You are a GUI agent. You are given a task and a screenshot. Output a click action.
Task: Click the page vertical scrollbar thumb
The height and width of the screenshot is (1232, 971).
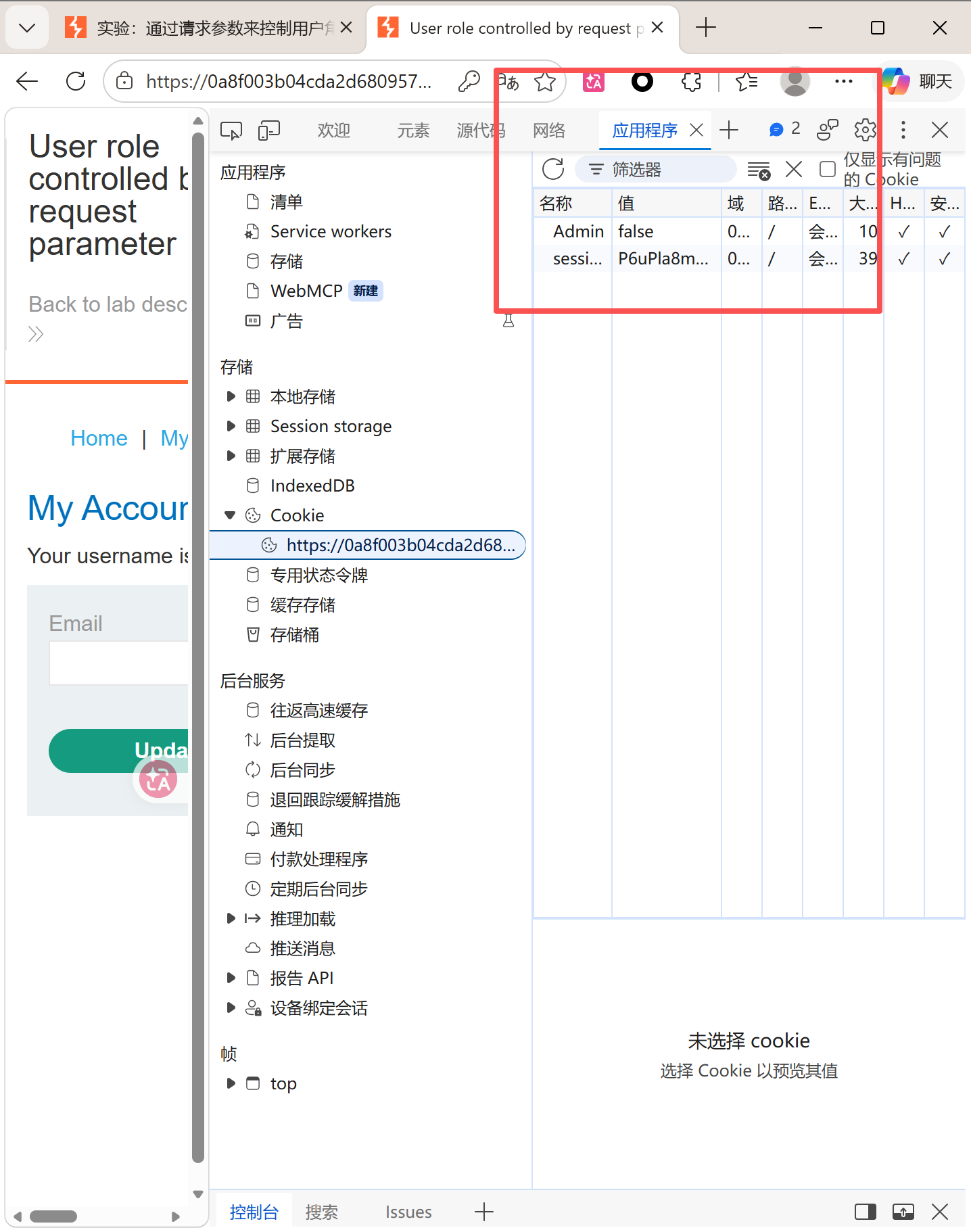coord(198,646)
